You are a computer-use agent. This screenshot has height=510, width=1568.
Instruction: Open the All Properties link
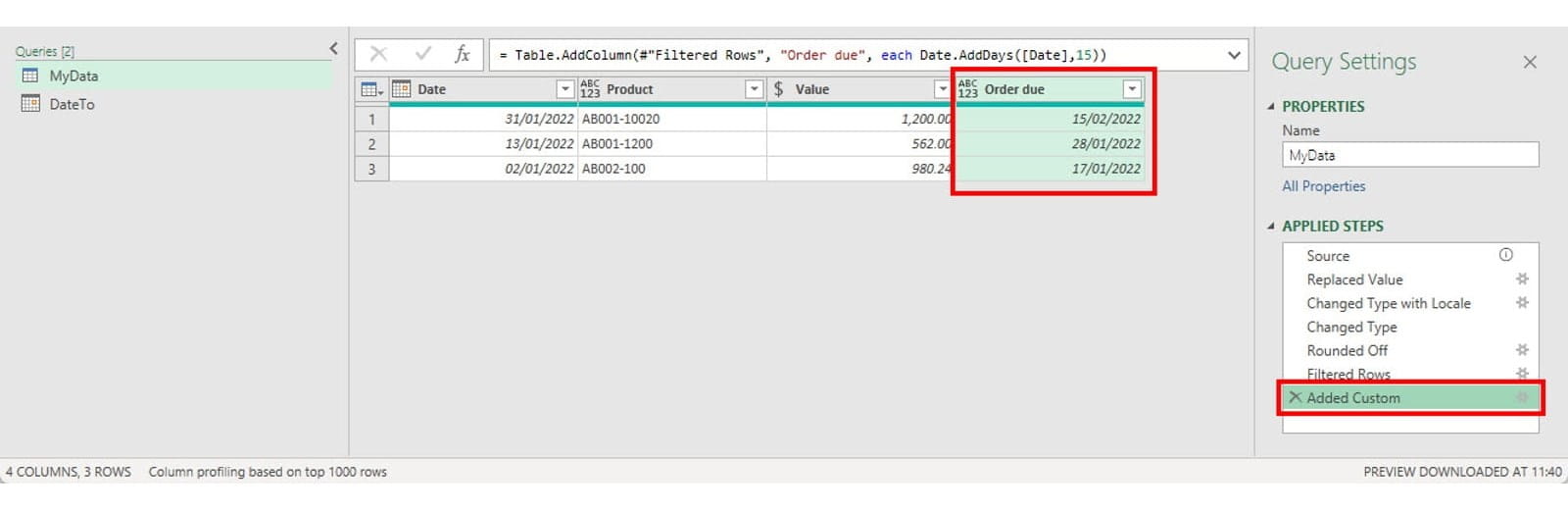(1323, 186)
